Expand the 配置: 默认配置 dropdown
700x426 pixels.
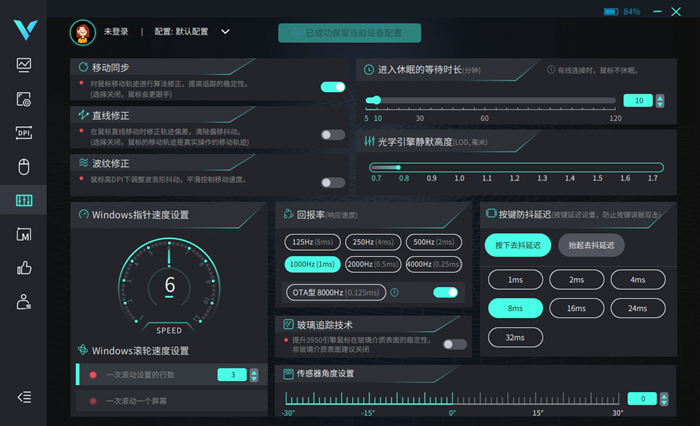pyautogui.click(x=225, y=31)
